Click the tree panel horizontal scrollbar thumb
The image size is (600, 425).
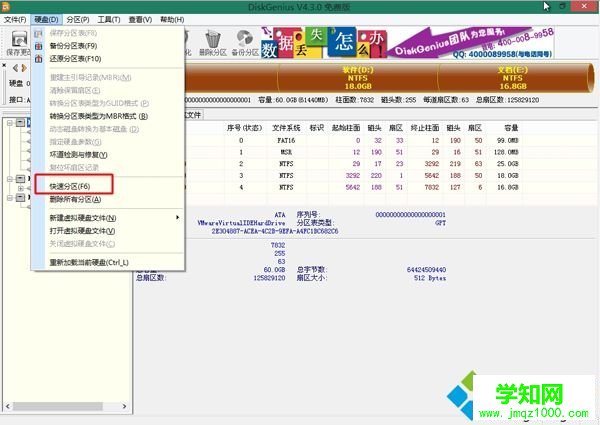click(58, 406)
